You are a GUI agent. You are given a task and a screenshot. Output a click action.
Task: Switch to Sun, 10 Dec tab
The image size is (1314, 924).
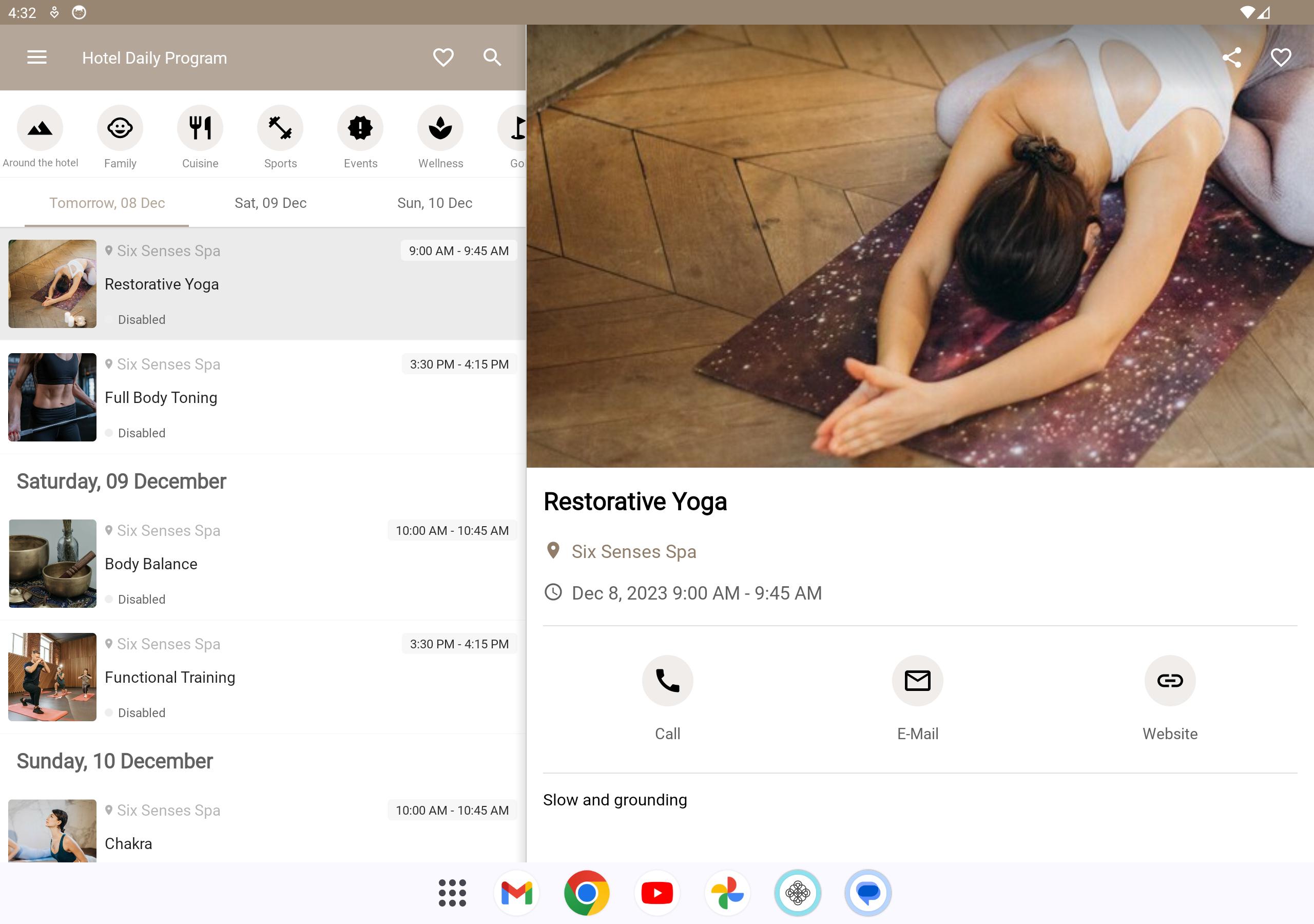pos(435,203)
